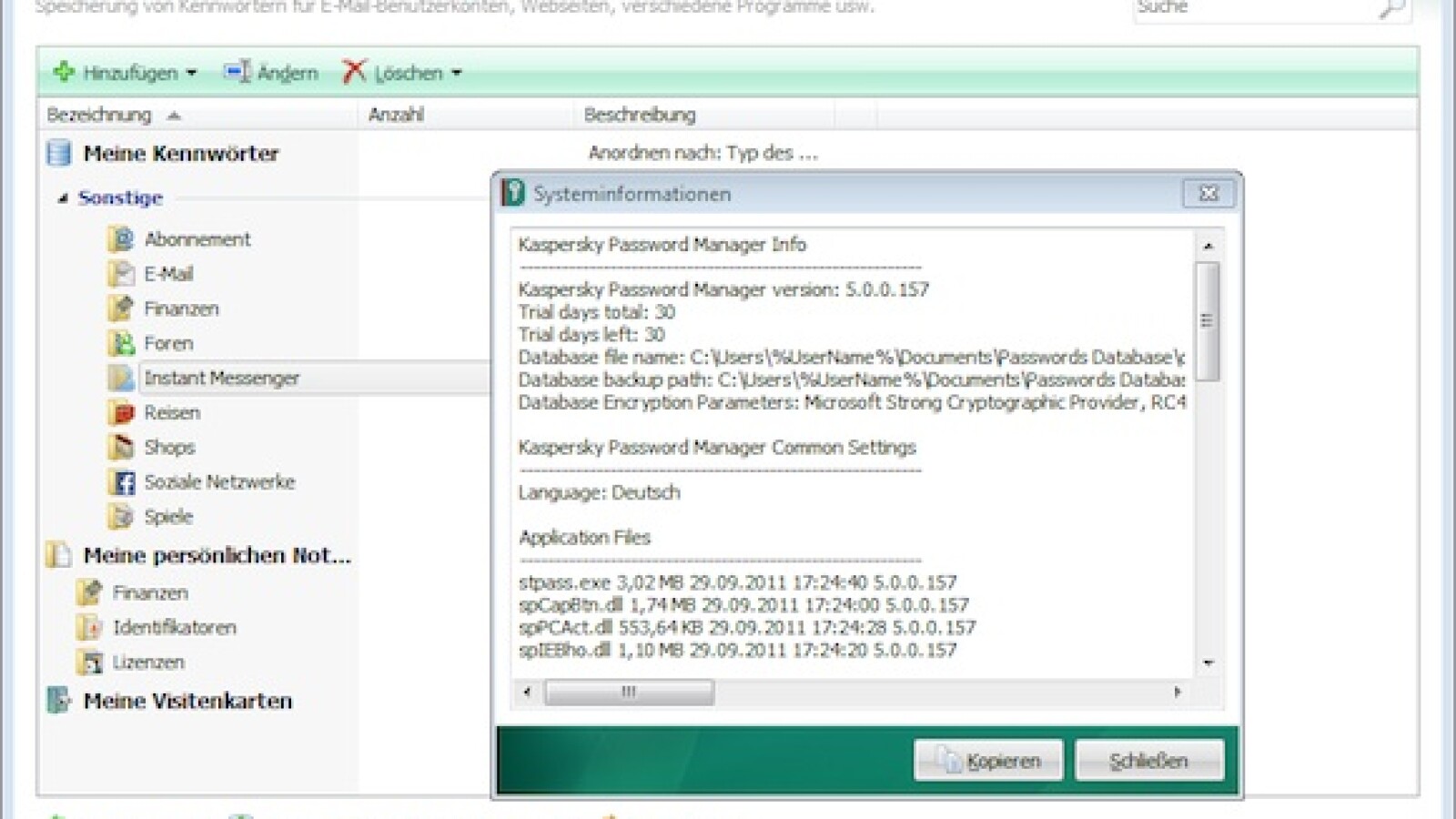Click the Kaspersky Password Manager Info line
1456x819 pixels.
[x=662, y=244]
